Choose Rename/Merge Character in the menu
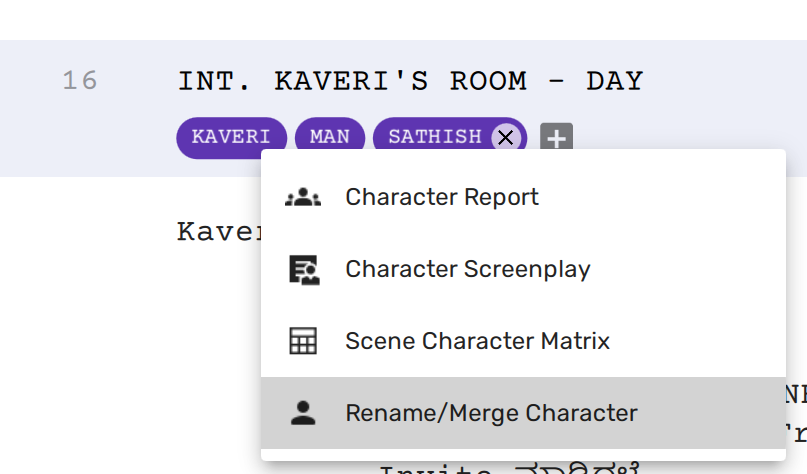 [491, 413]
